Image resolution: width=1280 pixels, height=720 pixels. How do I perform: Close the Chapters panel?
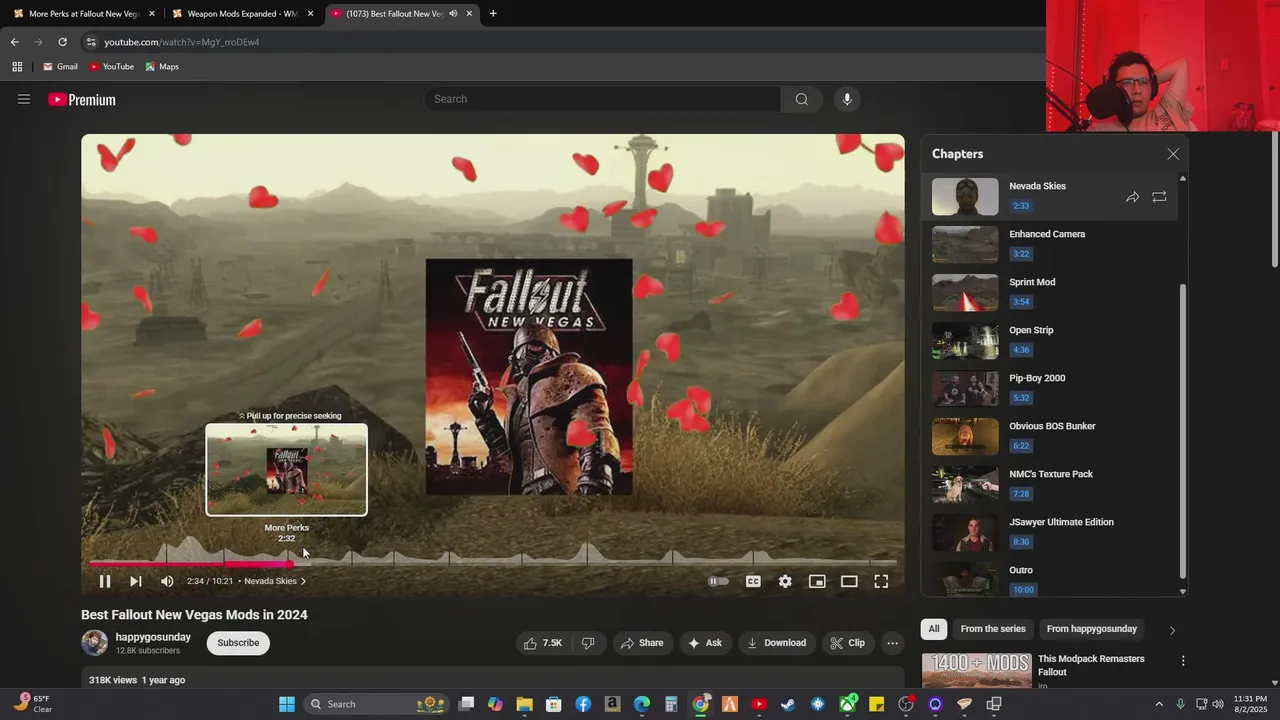point(1173,154)
